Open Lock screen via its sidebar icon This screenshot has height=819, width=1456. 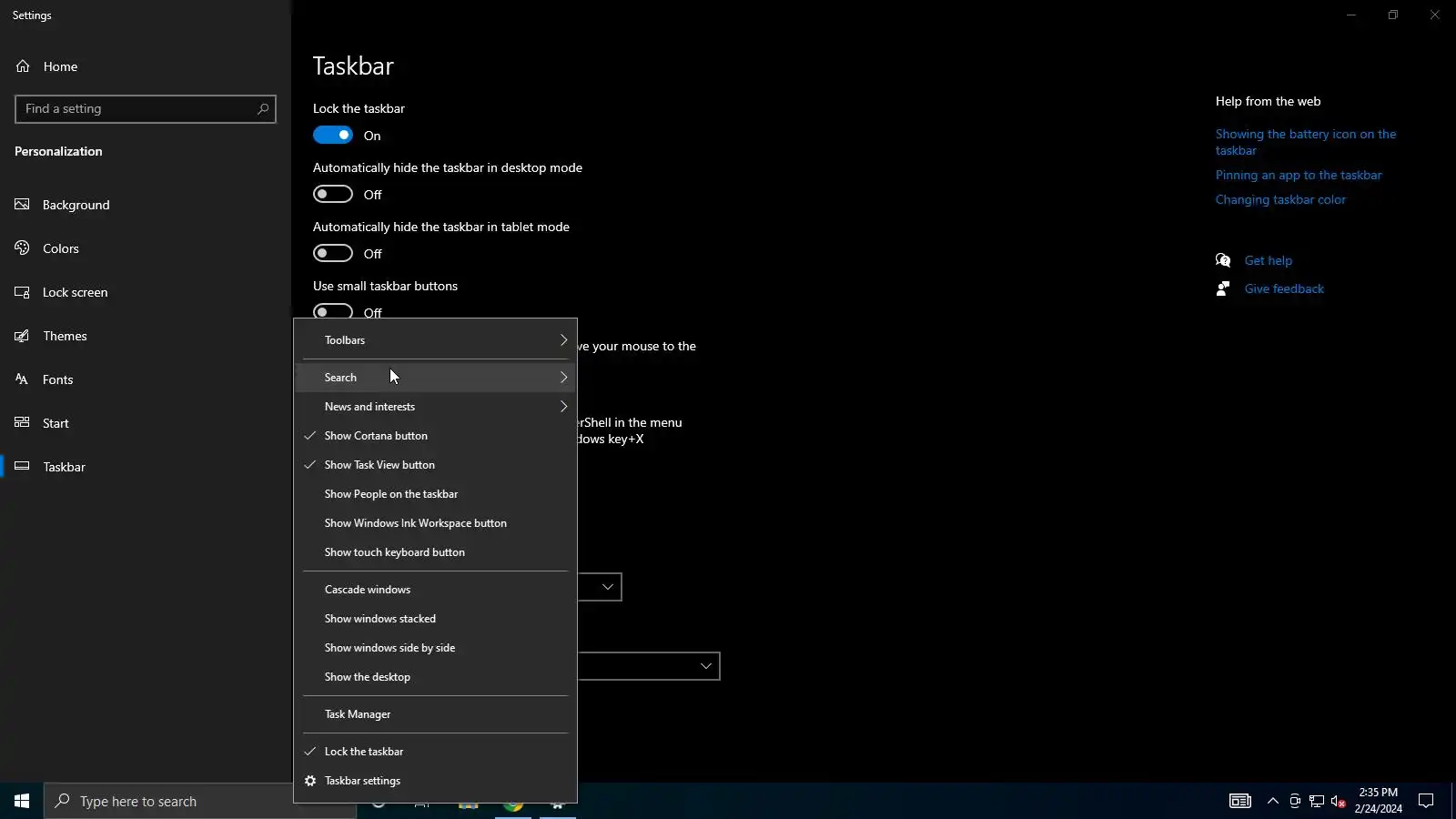pos(23,292)
